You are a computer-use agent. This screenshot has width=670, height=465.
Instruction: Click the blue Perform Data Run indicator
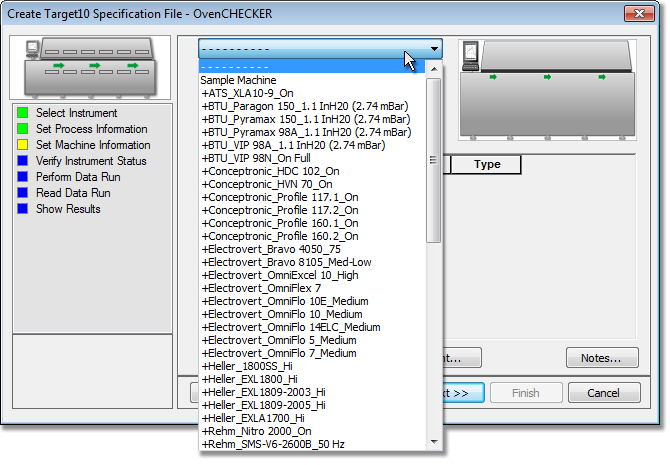click(23, 177)
